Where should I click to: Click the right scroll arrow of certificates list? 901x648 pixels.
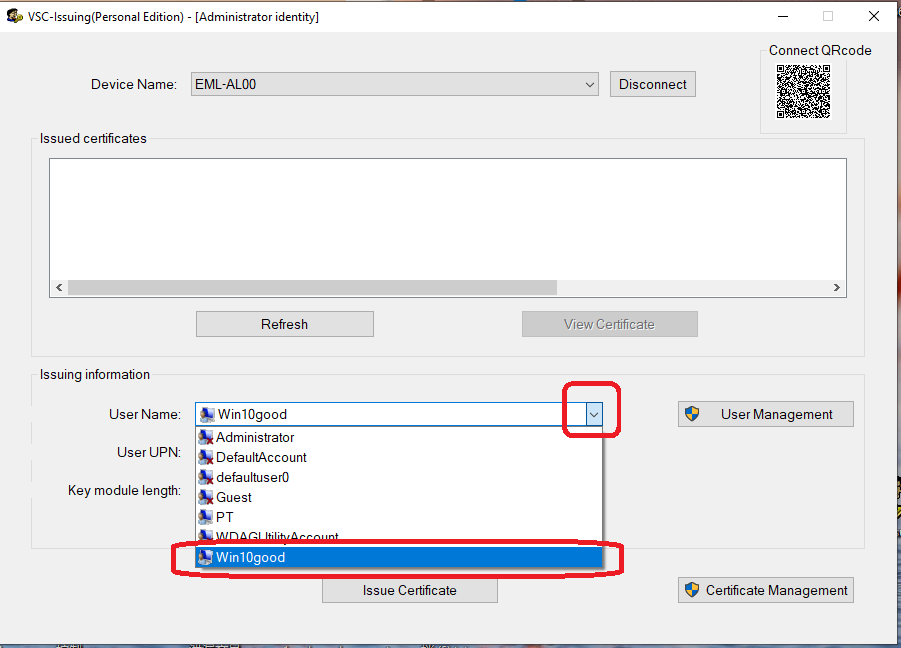[837, 287]
